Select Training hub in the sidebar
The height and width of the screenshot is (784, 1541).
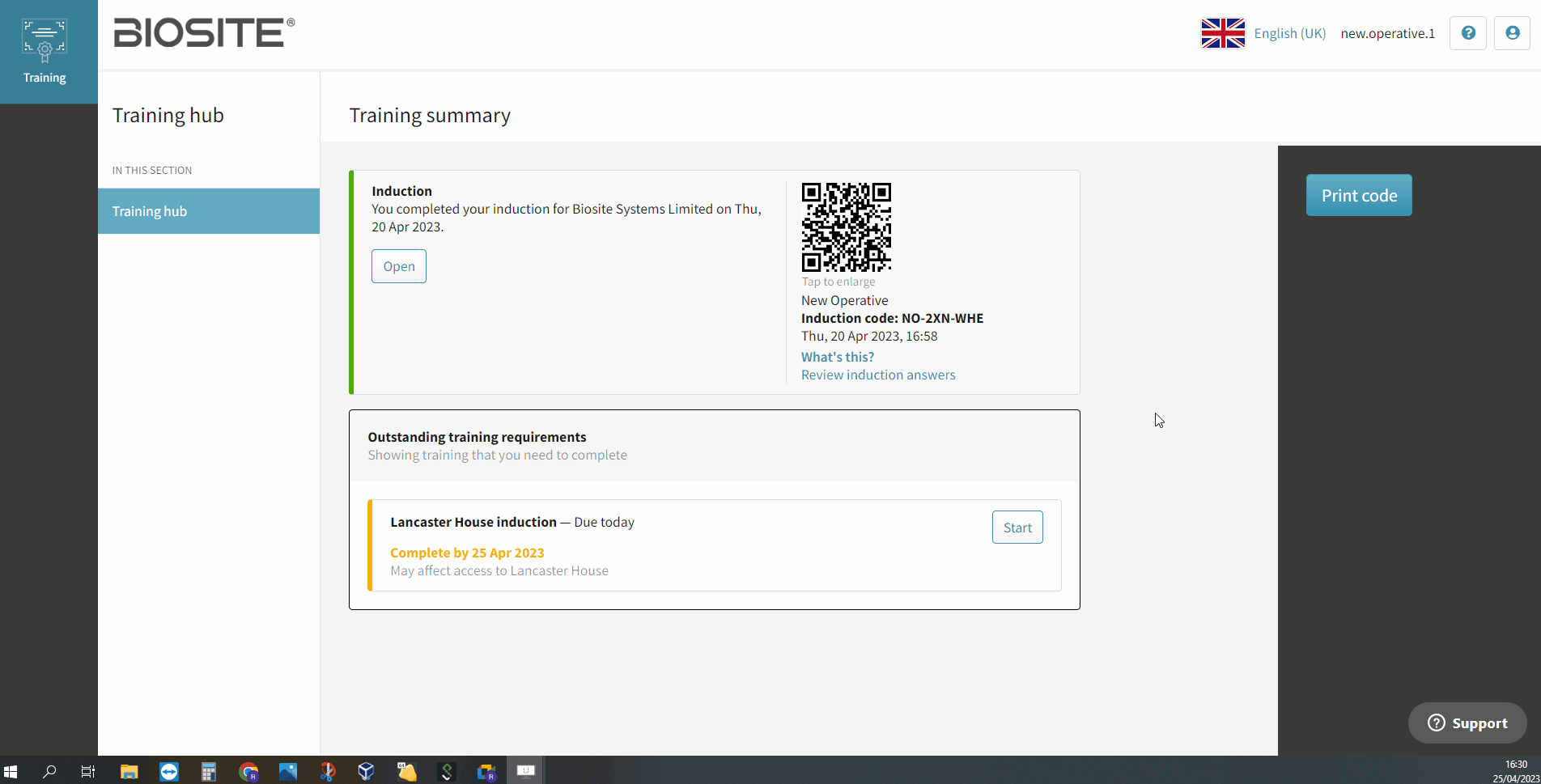click(x=209, y=211)
